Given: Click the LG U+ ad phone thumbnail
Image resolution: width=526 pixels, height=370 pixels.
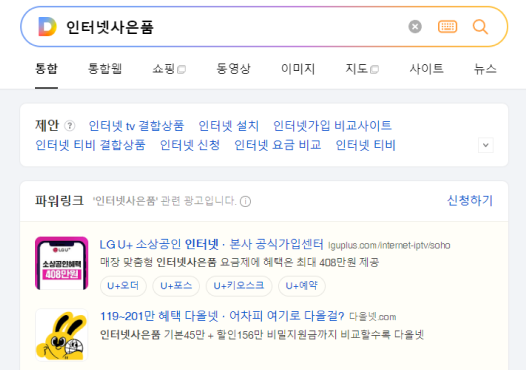Looking at the screenshot, I should pos(62,263).
